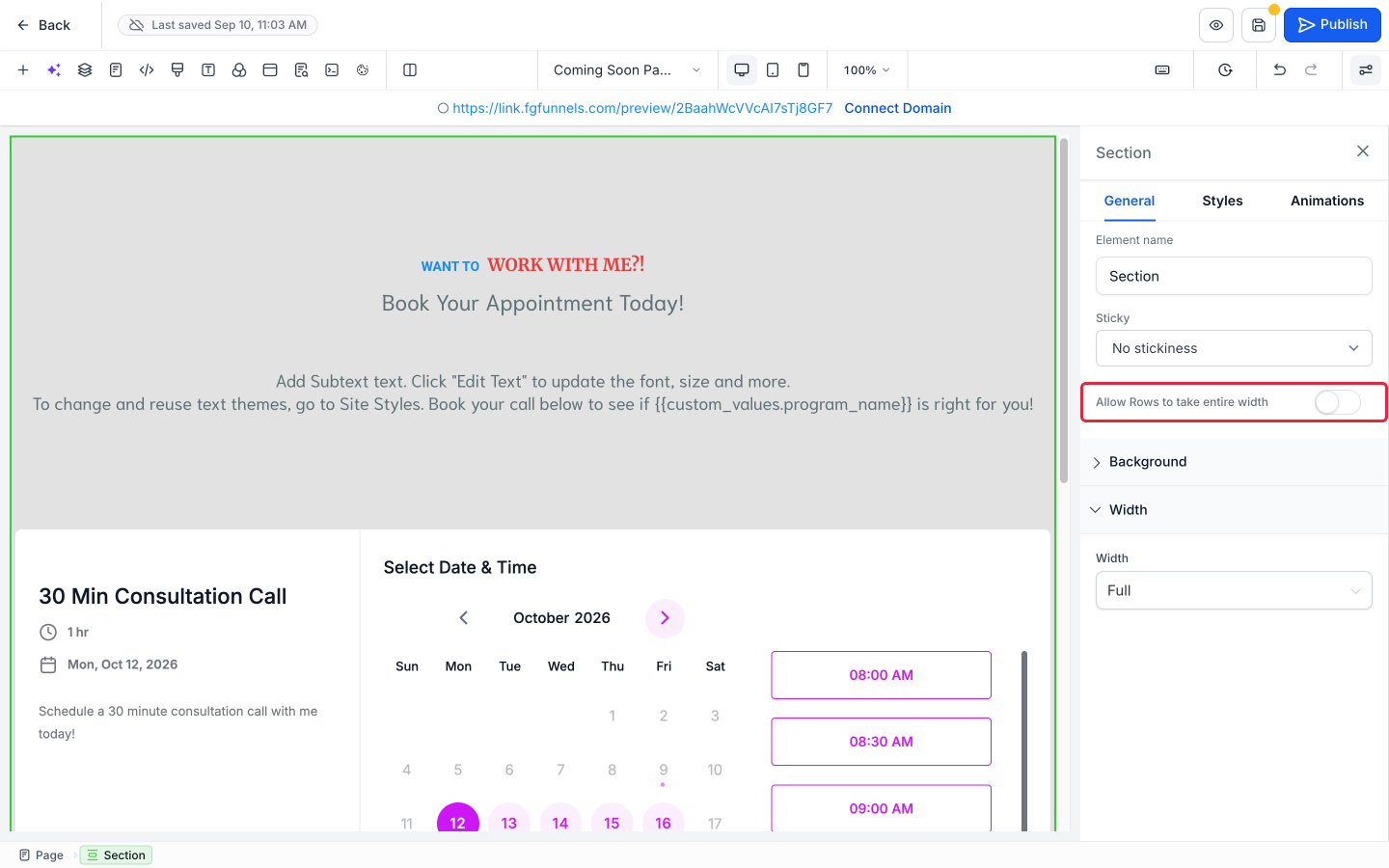1389x868 pixels.
Task: Open the Coming Soon page selector dropdown
Action: tap(627, 69)
